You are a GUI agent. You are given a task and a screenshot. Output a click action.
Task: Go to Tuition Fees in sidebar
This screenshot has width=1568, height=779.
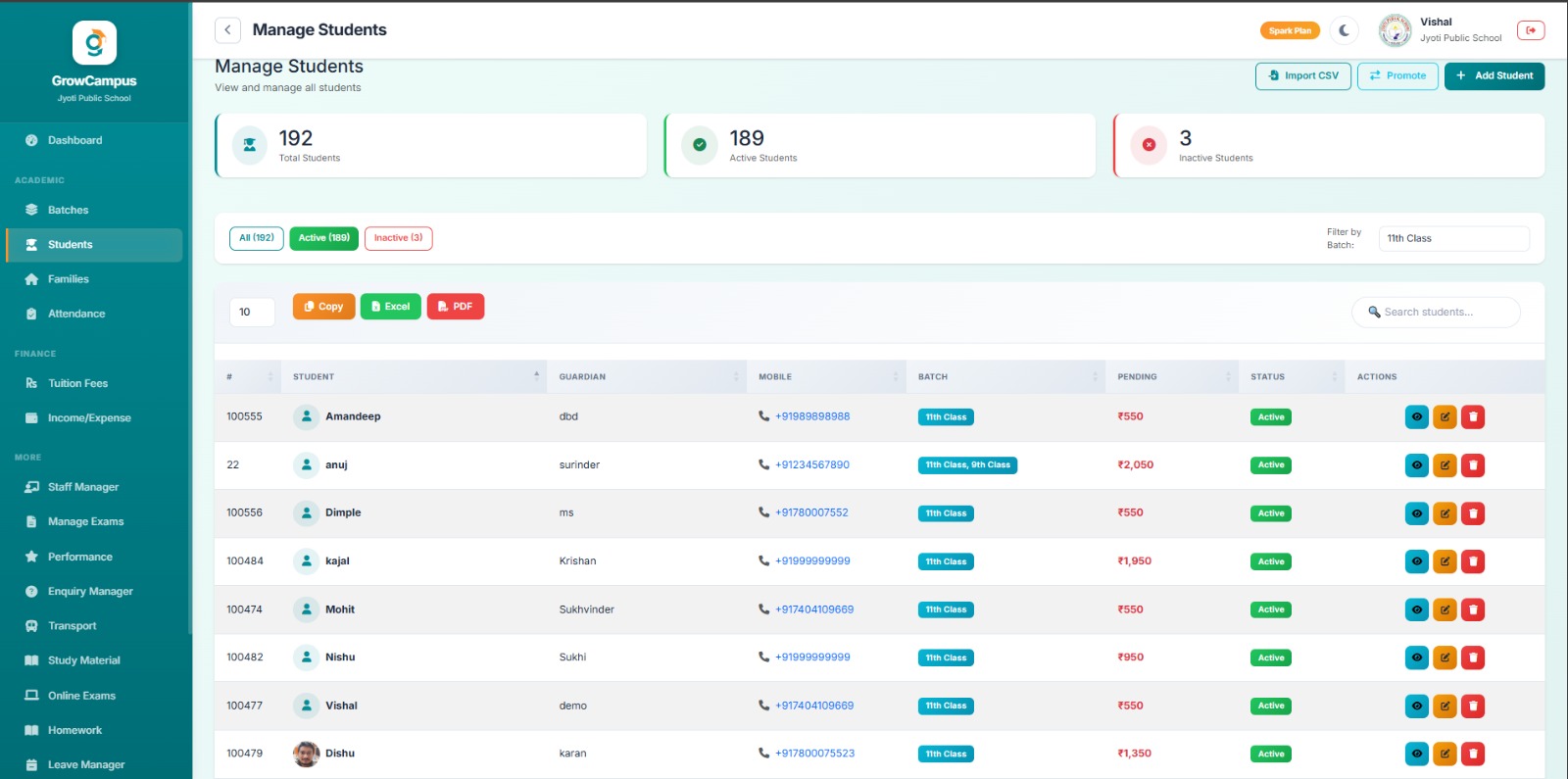point(77,384)
